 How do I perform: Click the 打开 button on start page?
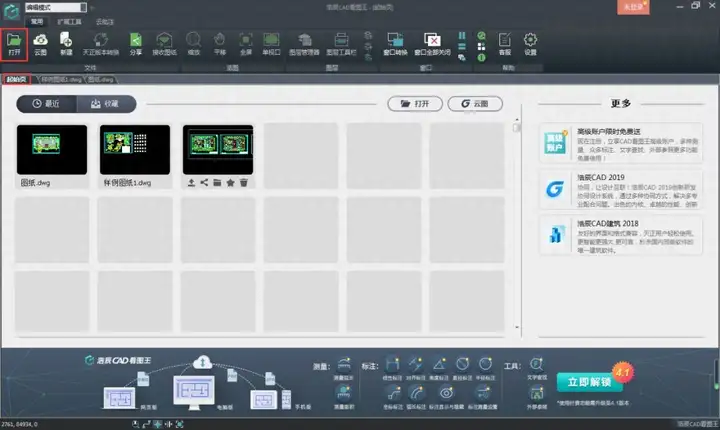click(415, 104)
